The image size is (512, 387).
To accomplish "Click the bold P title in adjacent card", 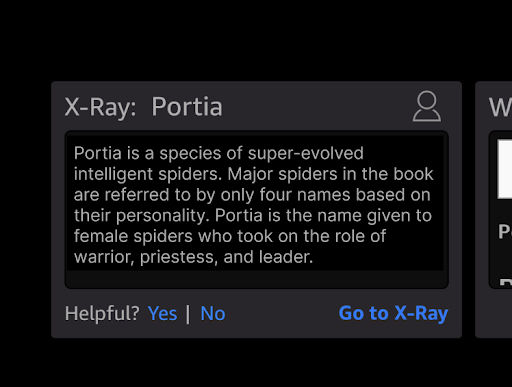I will pos(505,231).
